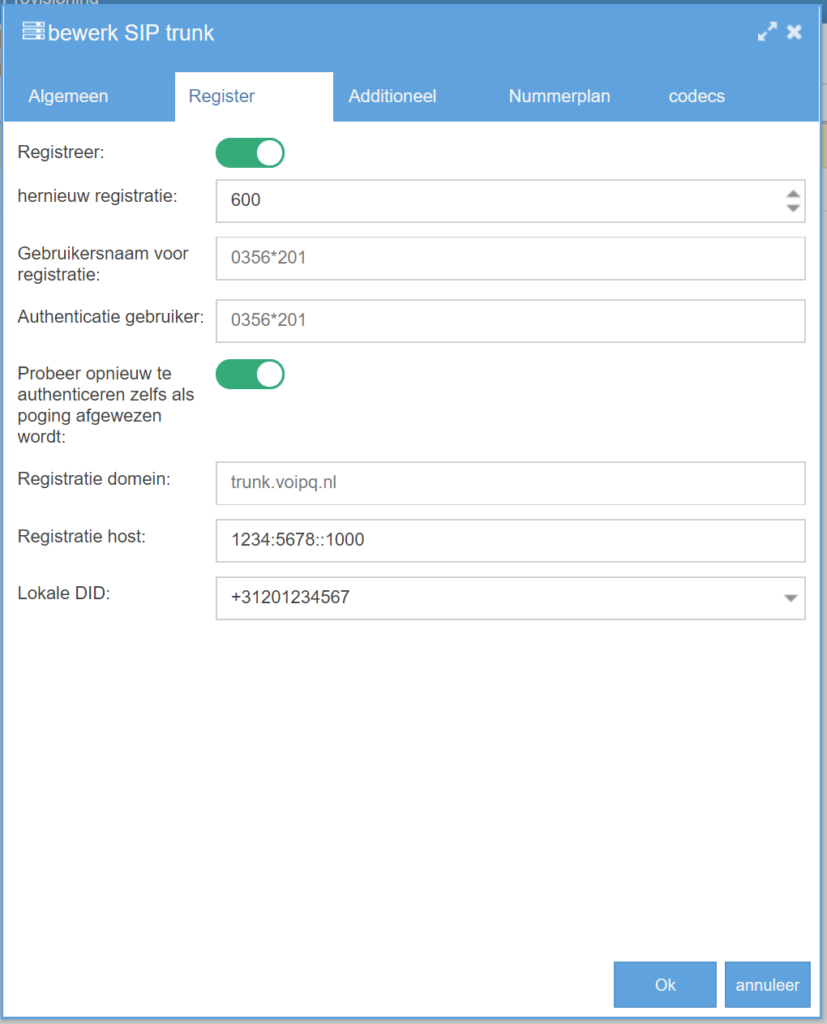This screenshot has width=827, height=1024.
Task: Select the Register tab
Action: click(222, 97)
